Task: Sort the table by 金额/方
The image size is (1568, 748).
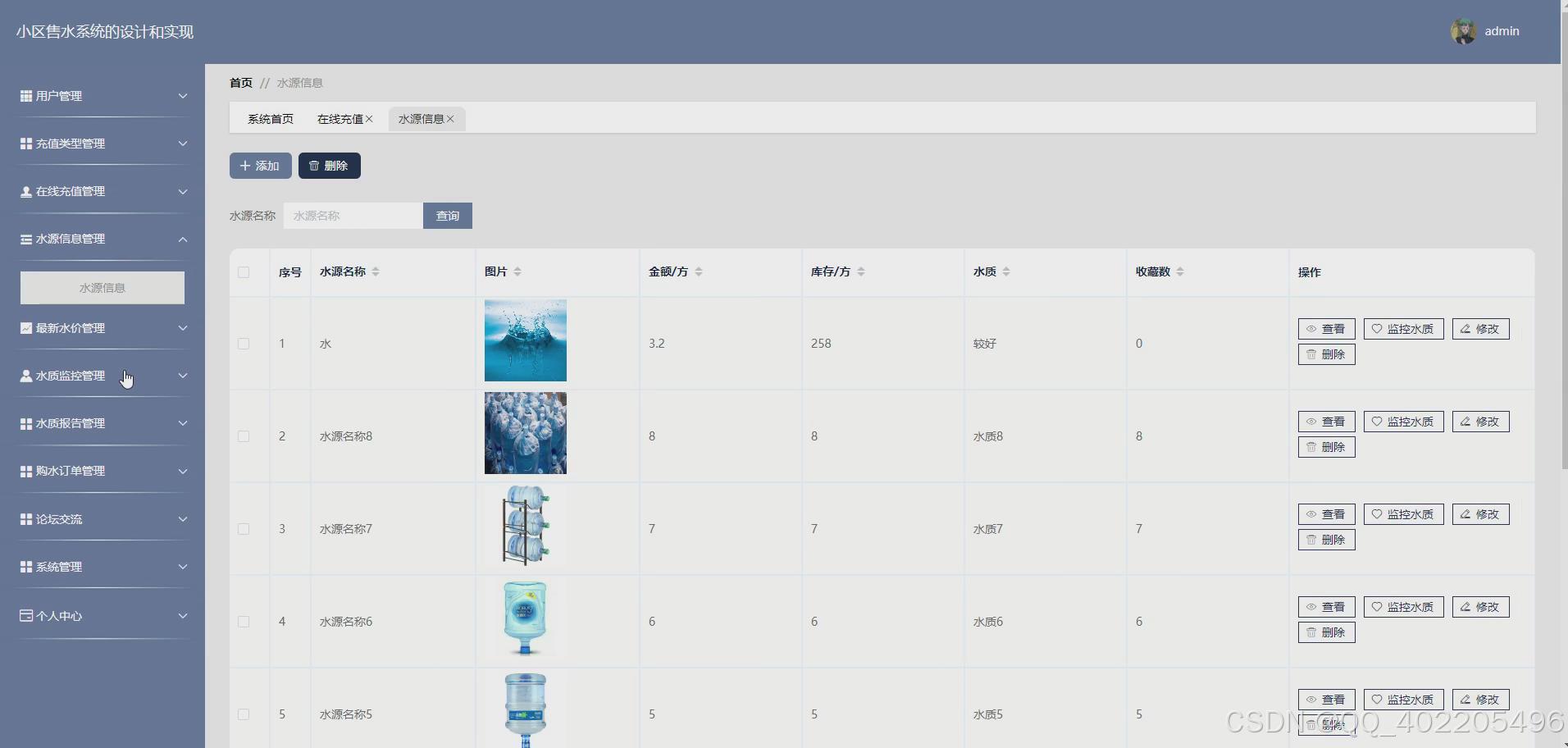Action: click(x=699, y=271)
